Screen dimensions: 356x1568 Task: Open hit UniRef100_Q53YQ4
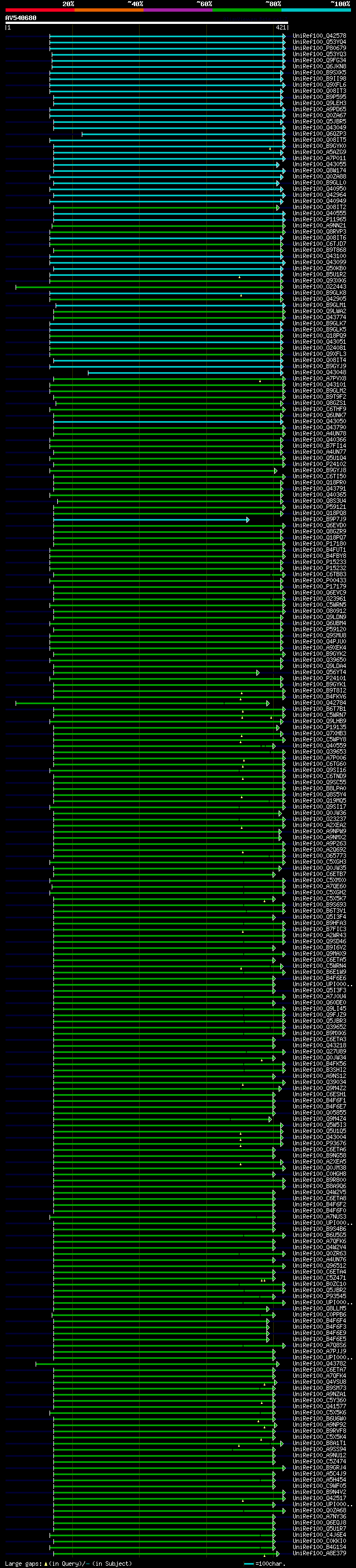click(x=319, y=42)
